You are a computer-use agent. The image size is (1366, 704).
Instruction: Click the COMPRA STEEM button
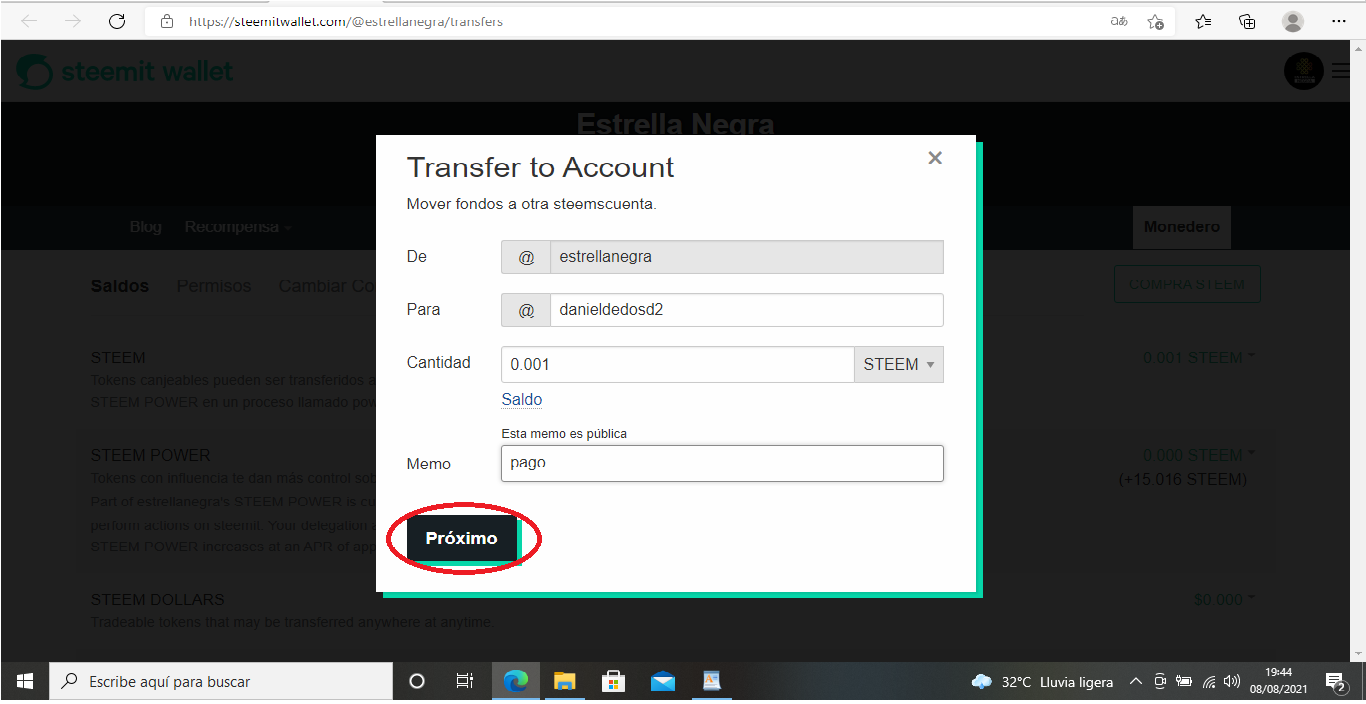click(1187, 284)
